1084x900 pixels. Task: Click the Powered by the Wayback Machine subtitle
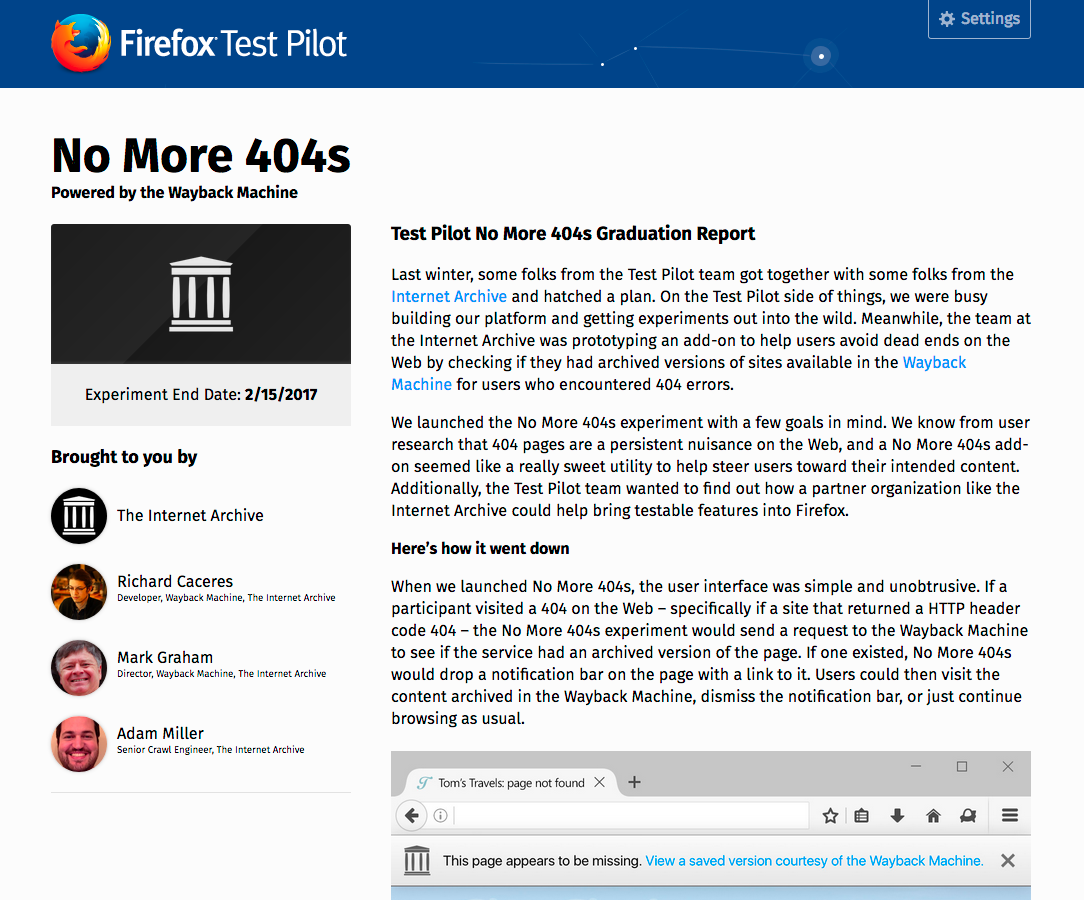(174, 192)
